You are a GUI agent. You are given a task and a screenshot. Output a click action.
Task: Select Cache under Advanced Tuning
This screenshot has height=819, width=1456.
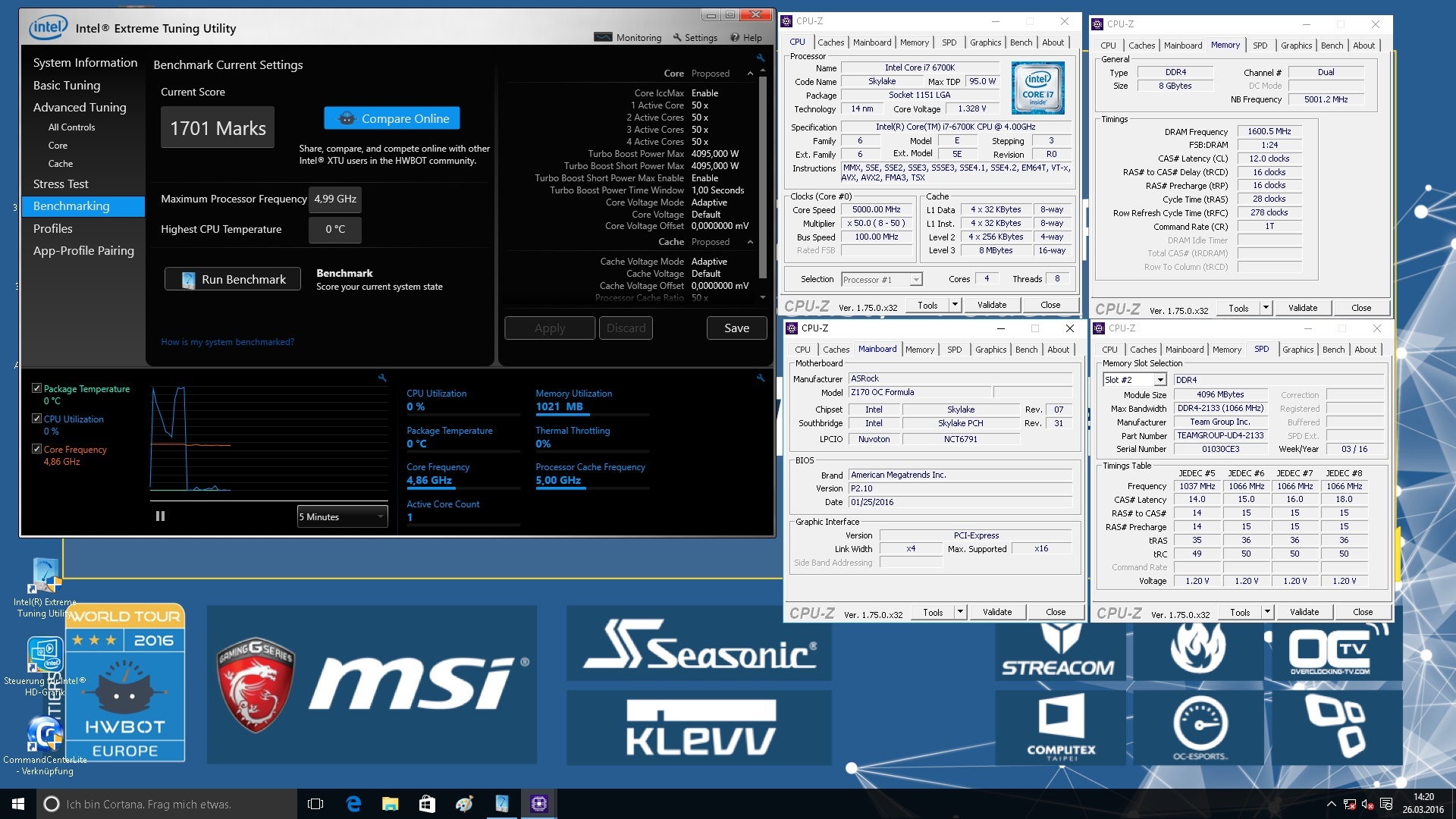pos(61,164)
